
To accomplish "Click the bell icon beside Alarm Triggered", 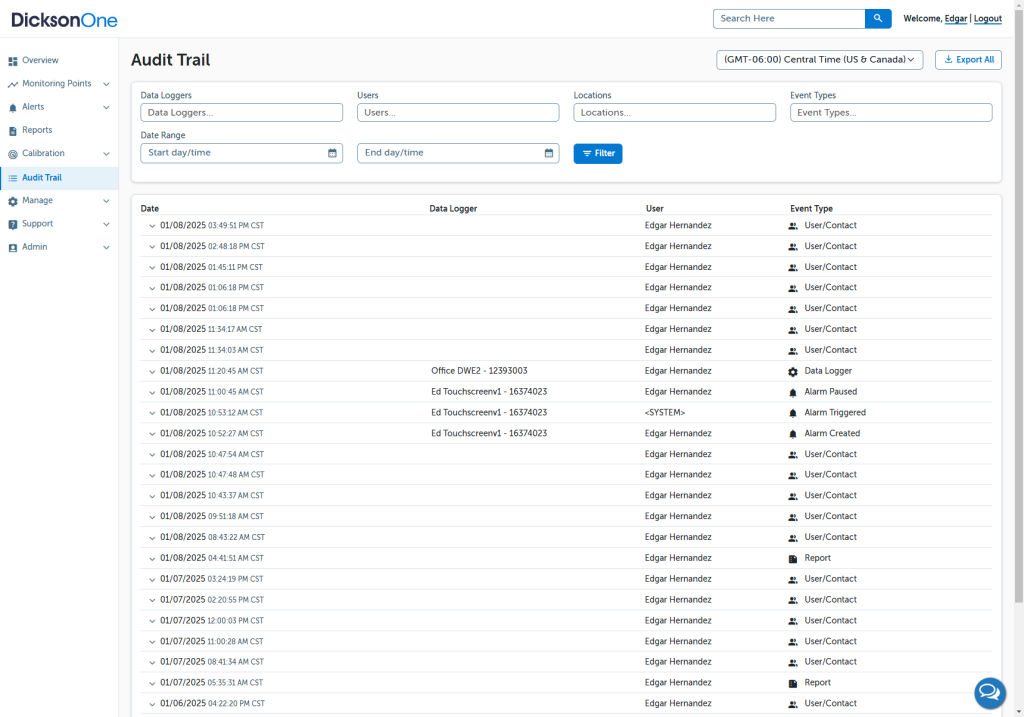I will point(793,413).
